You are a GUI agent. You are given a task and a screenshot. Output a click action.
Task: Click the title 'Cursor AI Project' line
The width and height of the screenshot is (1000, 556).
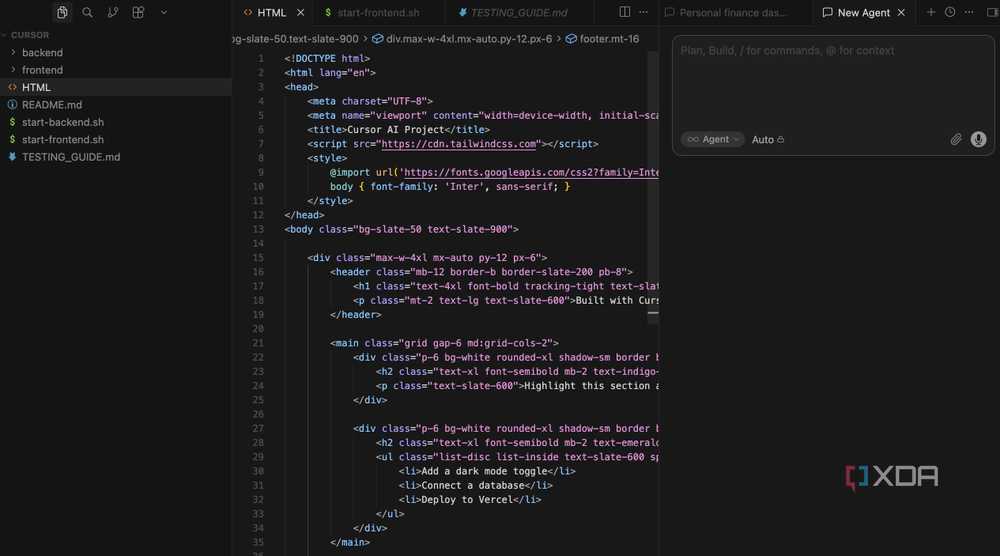coord(399,129)
